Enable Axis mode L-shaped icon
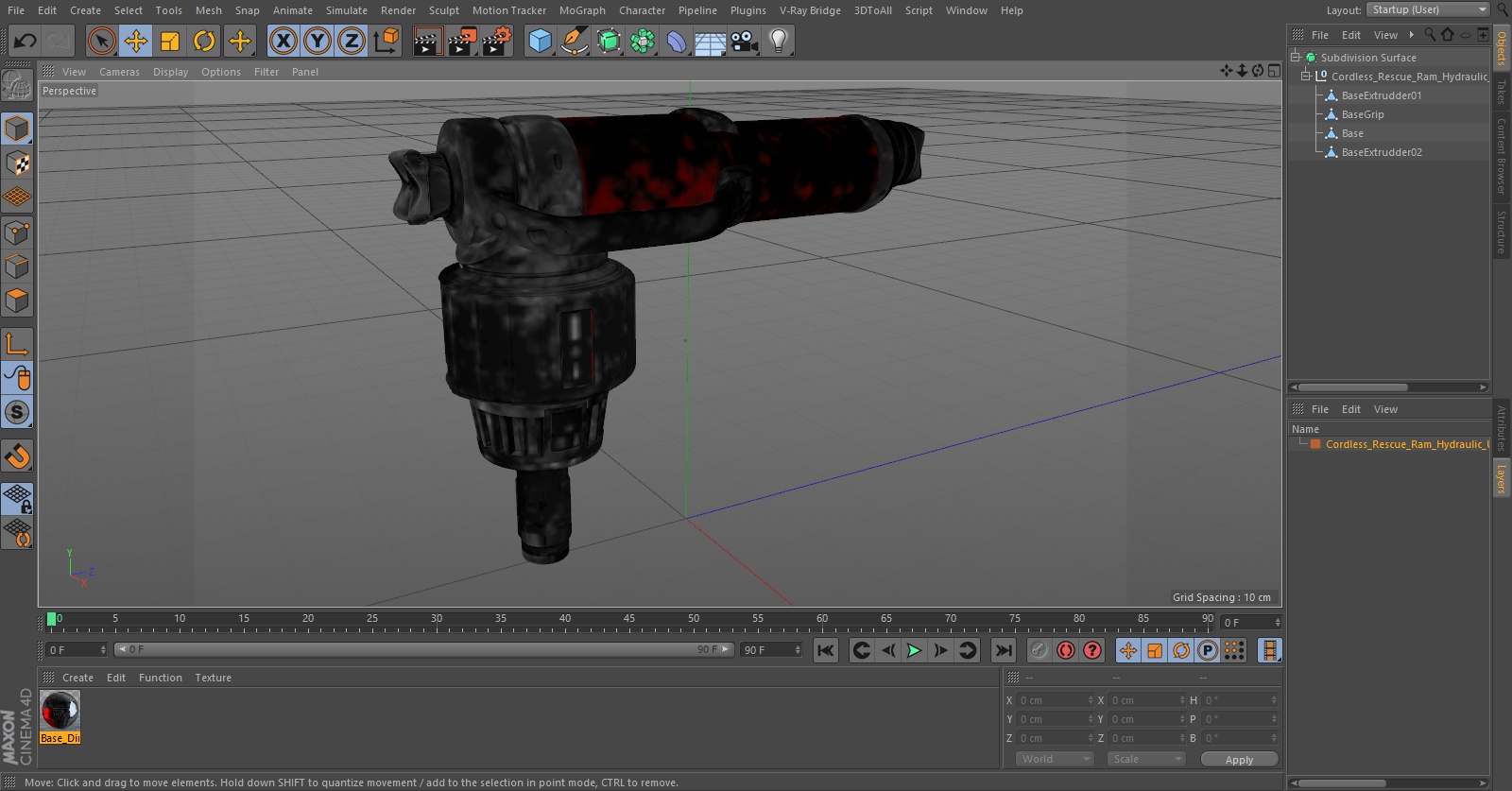This screenshot has width=1512, height=791. [x=17, y=343]
